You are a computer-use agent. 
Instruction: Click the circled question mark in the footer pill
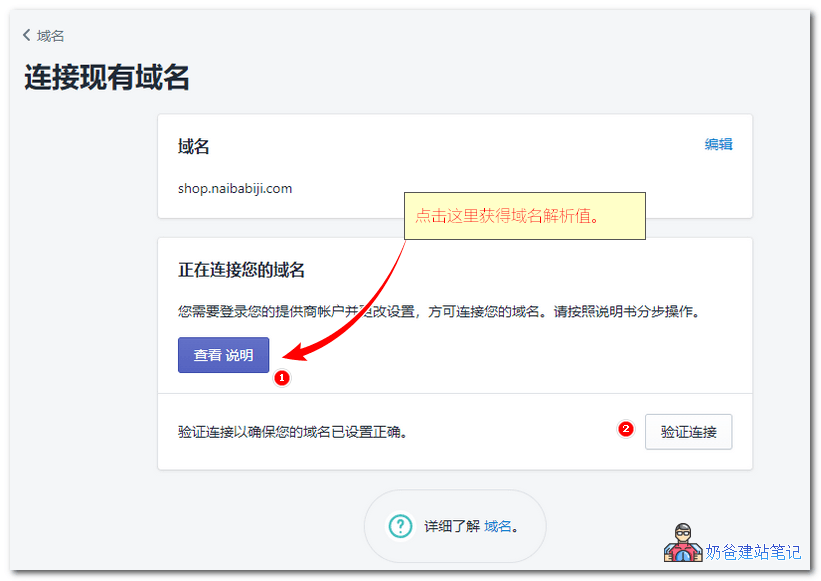399,525
